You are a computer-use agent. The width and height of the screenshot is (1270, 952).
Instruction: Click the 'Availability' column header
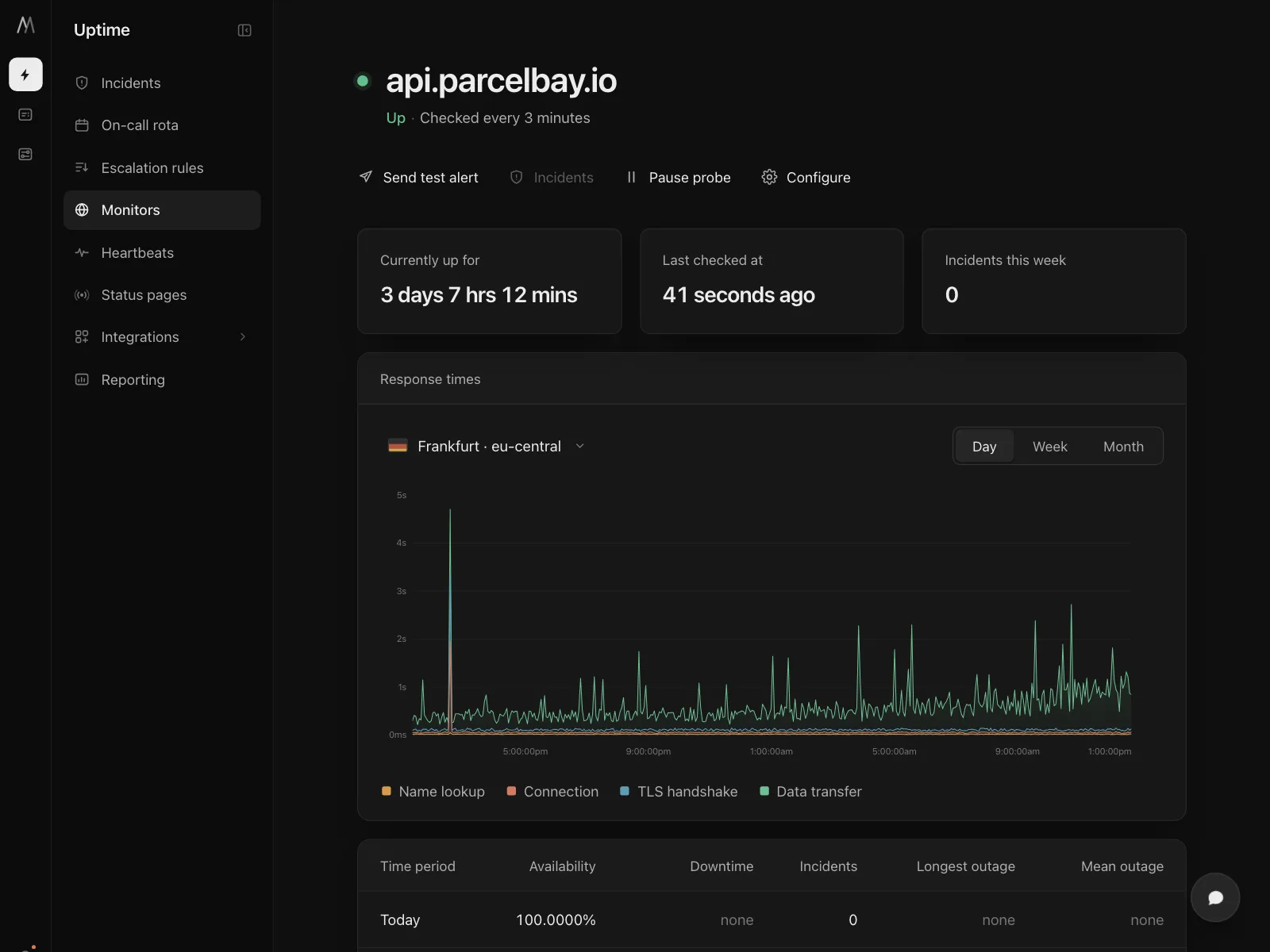pos(562,866)
